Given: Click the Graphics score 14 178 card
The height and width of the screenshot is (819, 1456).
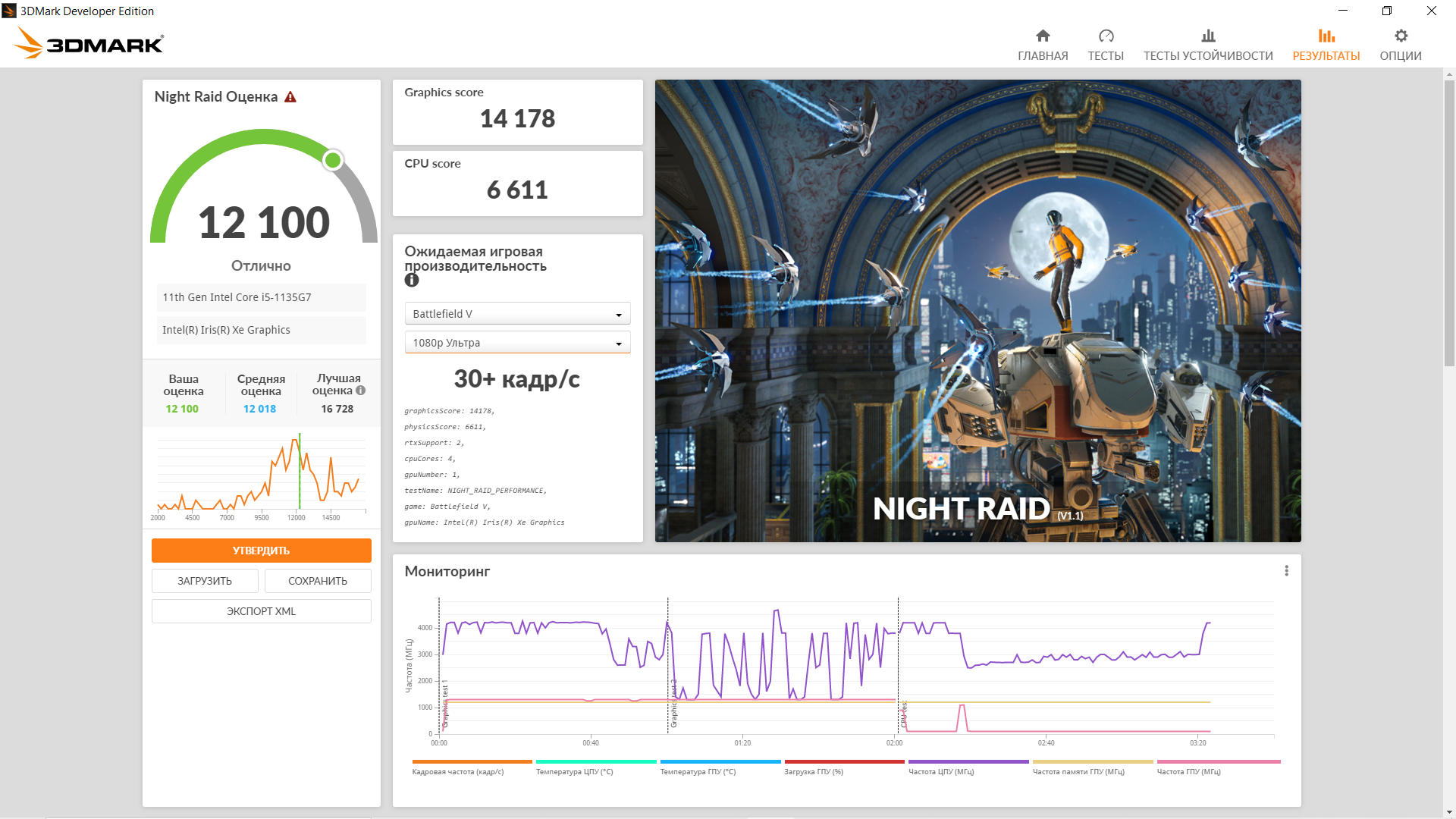Looking at the screenshot, I should (x=518, y=112).
